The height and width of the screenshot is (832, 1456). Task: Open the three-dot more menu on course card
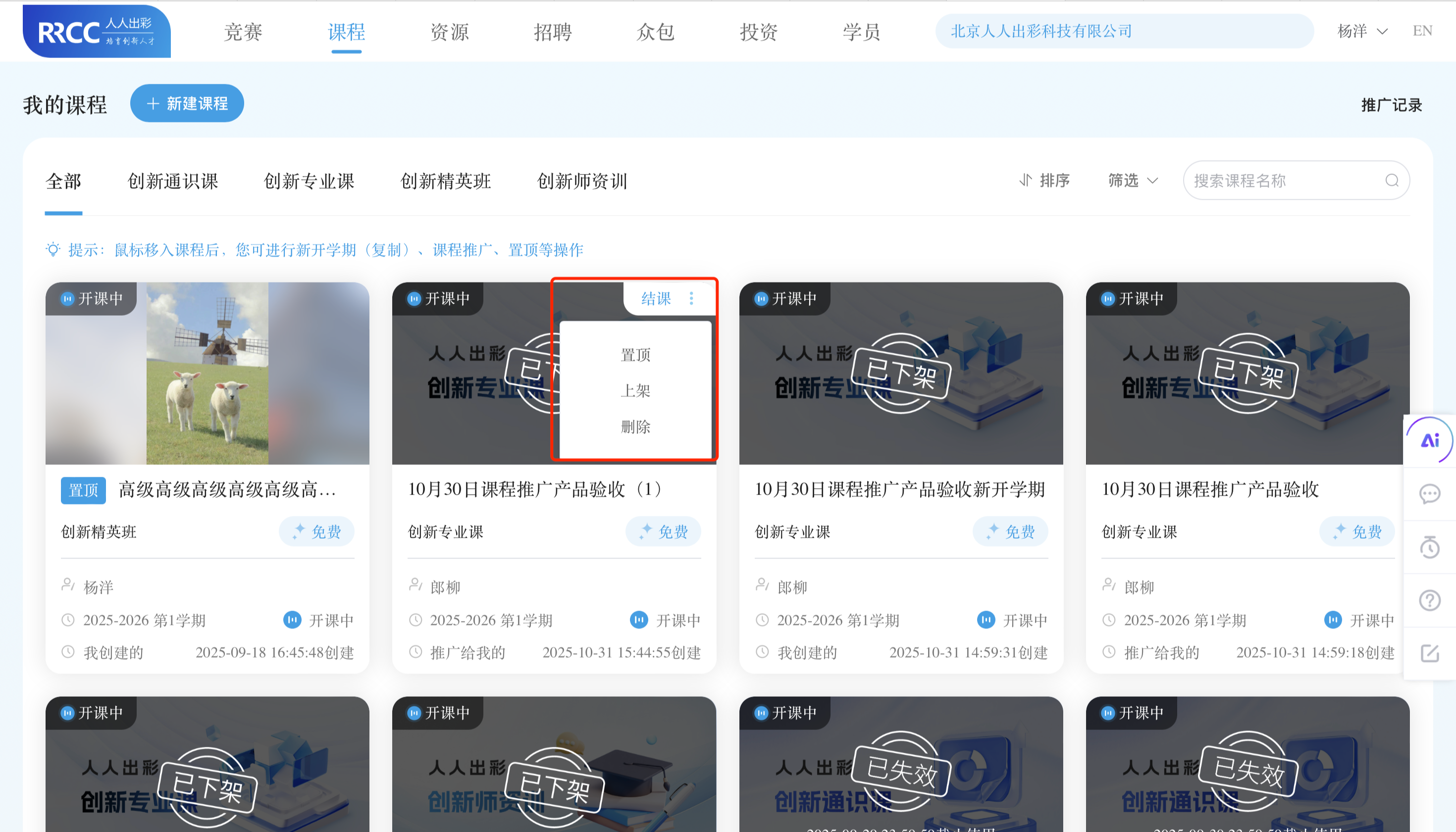(x=692, y=298)
